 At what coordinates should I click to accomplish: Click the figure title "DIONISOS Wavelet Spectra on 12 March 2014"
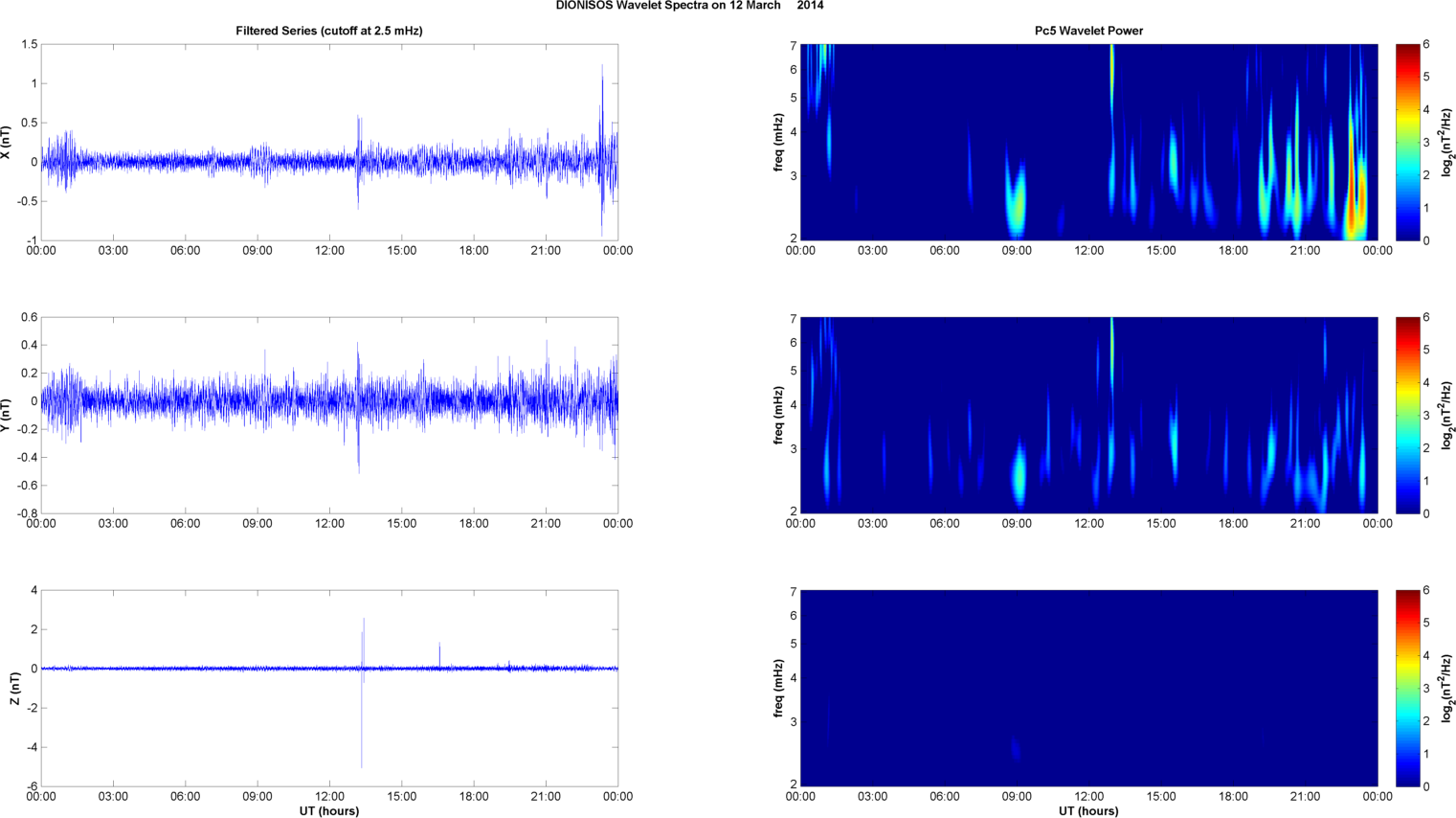coord(689,6)
